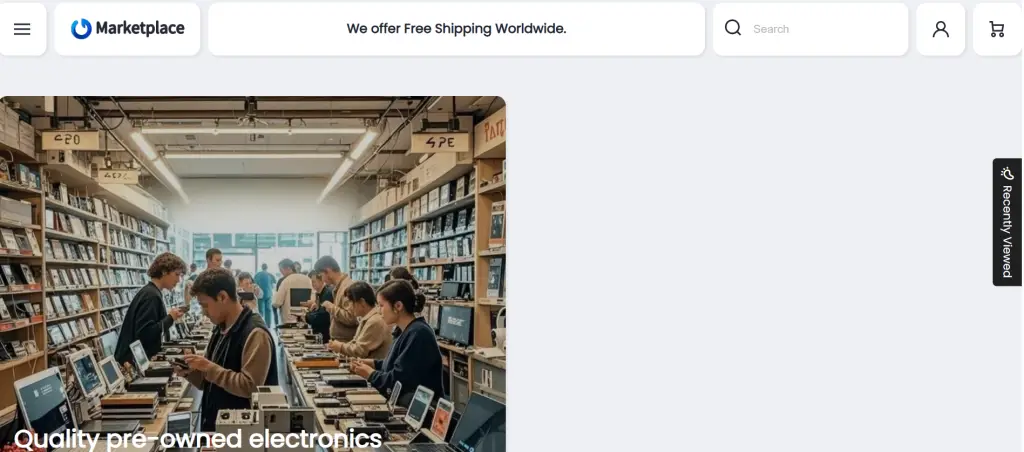Click the monitor on the right shelf
The height and width of the screenshot is (452, 1024).
point(455,325)
